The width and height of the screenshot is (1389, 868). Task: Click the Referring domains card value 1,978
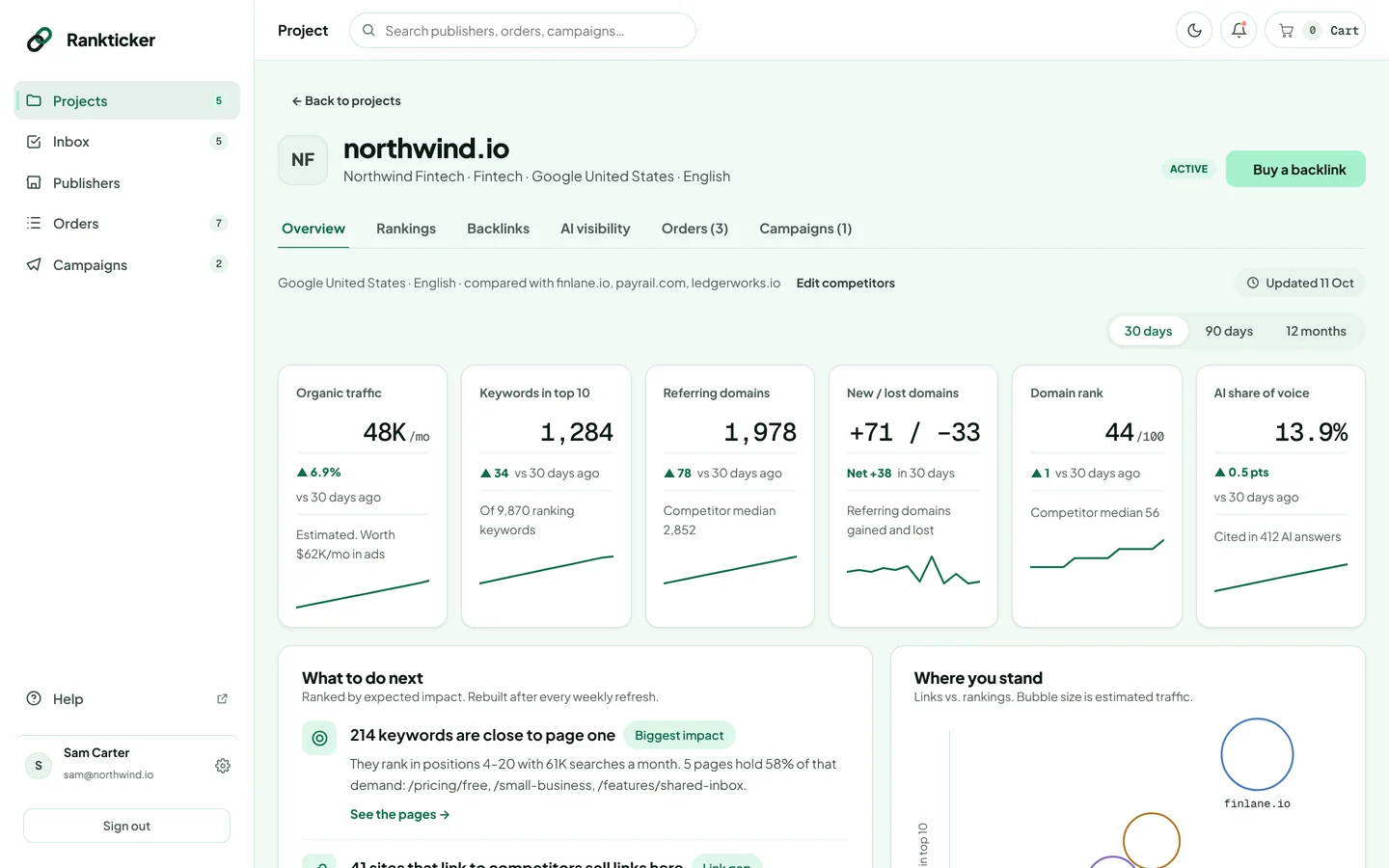pos(760,432)
